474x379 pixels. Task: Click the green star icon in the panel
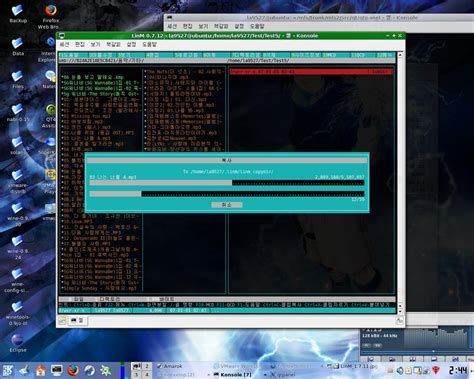tap(106, 370)
